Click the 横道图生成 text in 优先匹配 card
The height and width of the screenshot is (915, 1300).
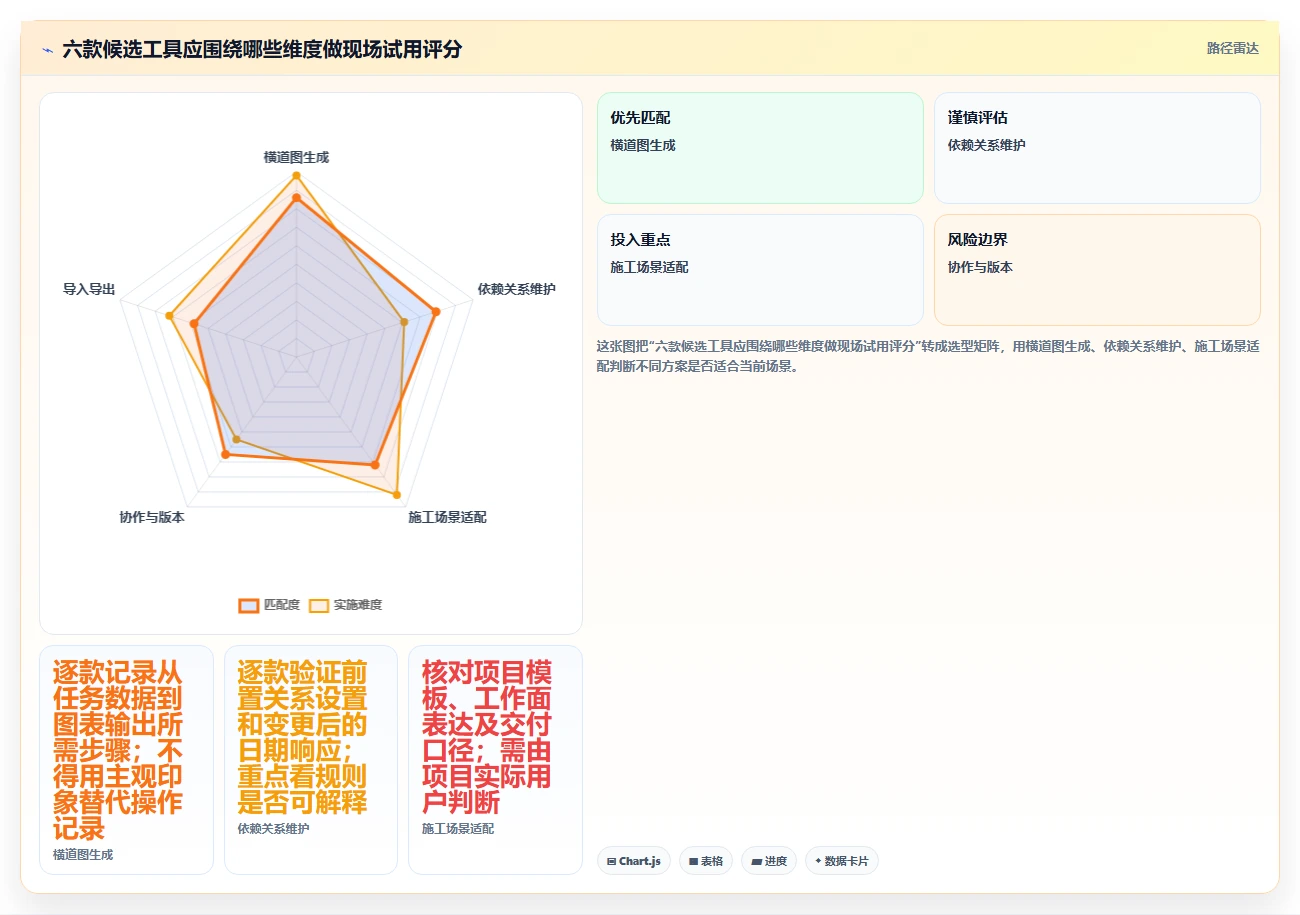tap(643, 145)
